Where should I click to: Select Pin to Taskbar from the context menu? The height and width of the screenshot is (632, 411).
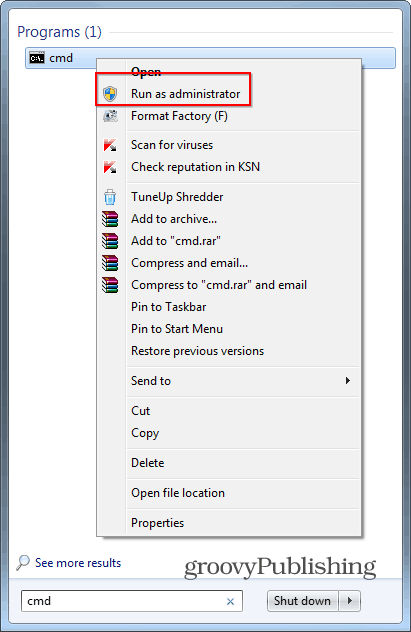(x=168, y=307)
